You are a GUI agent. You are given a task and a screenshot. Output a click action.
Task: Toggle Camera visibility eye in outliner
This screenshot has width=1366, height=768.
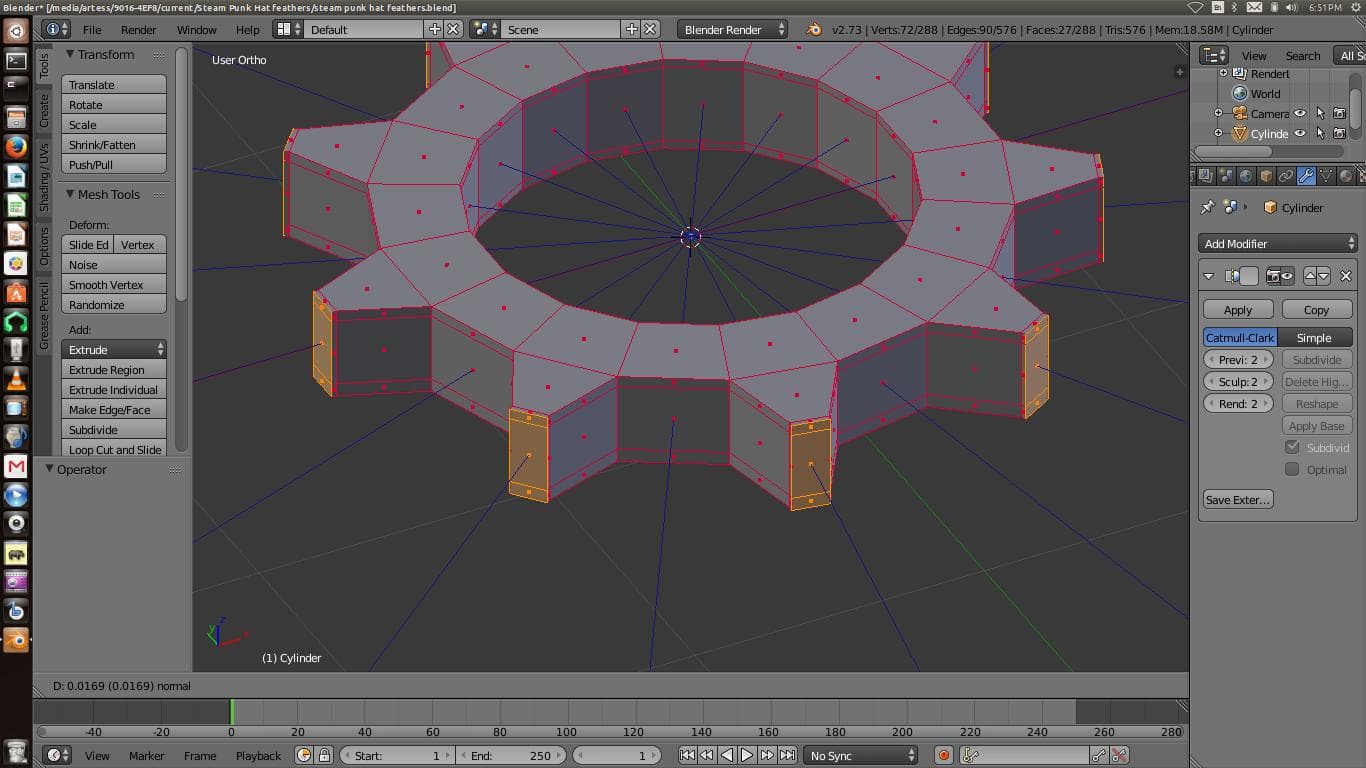(1300, 113)
